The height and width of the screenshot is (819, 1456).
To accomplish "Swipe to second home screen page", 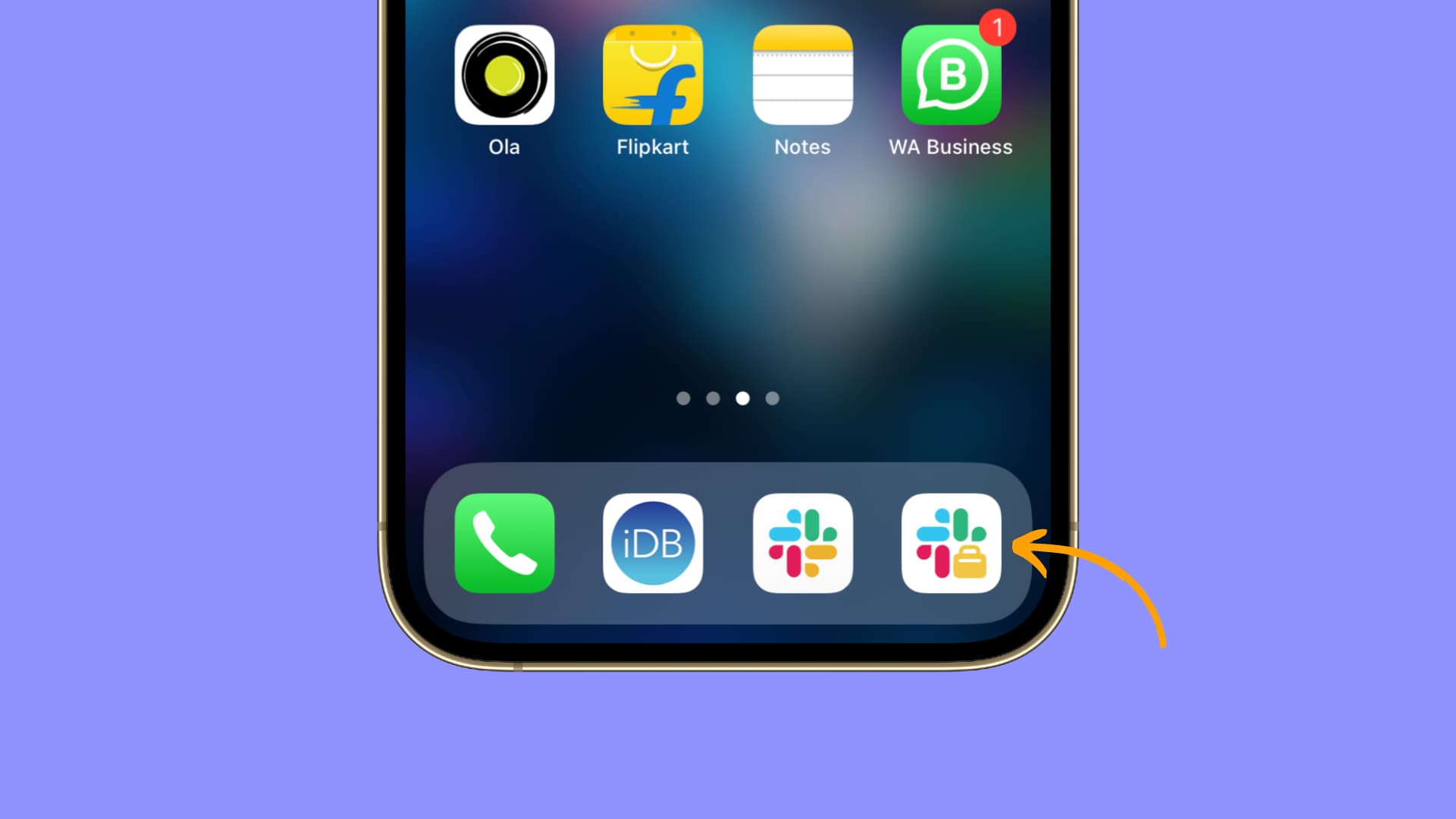I will (x=713, y=398).
